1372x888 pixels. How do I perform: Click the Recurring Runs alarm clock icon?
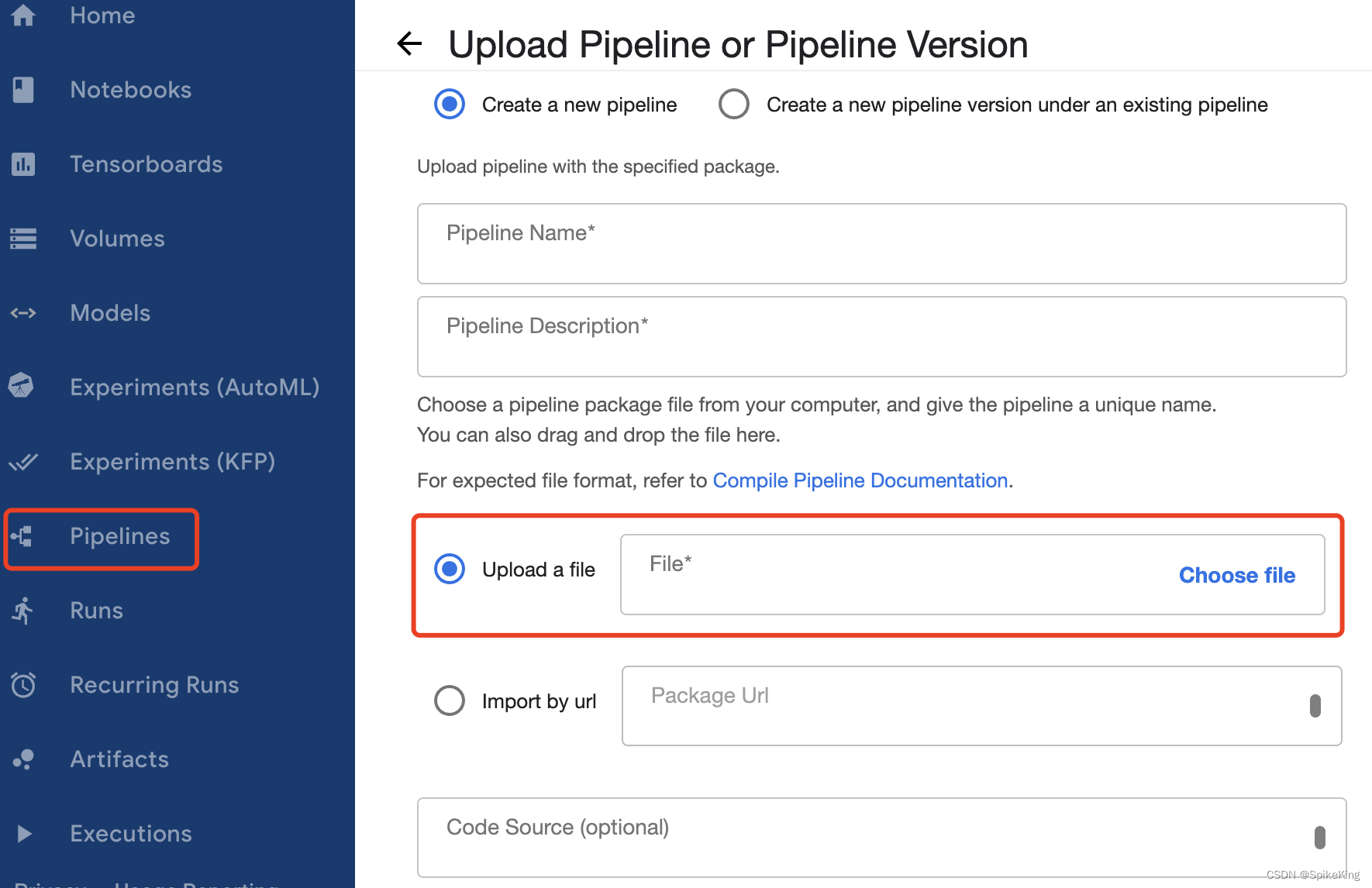coord(23,684)
